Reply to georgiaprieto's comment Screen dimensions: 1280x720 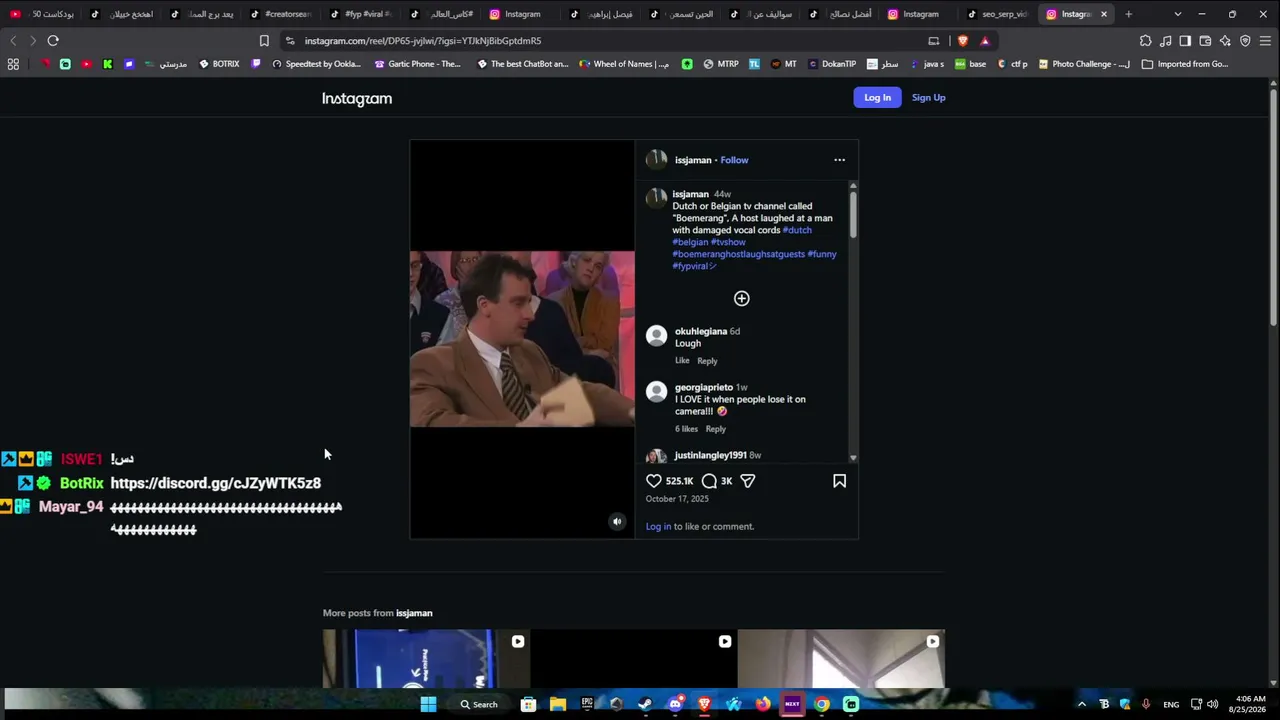coord(715,429)
